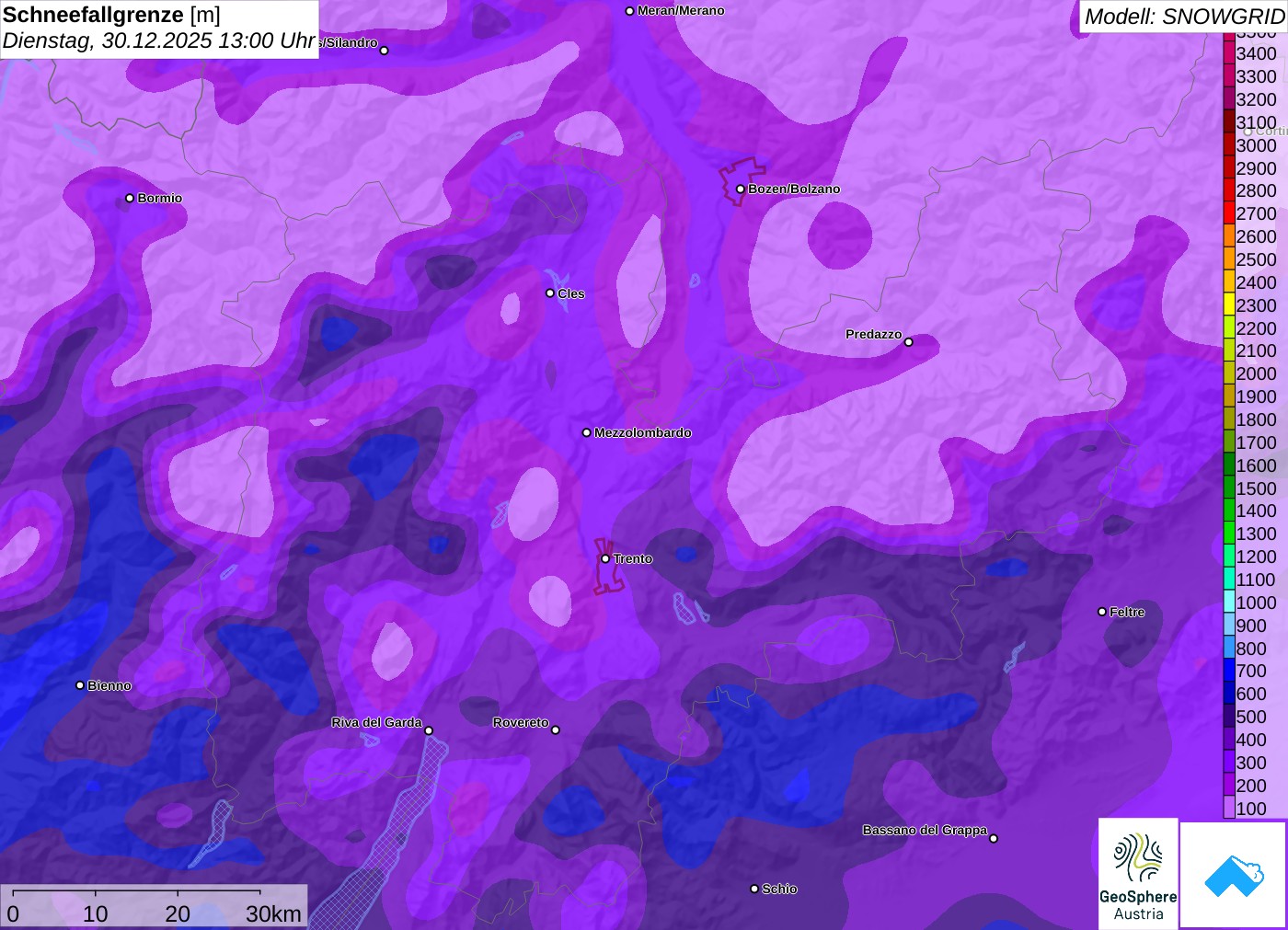Click the 1000 m legend color swatch
1288x930 pixels.
(x=1229, y=603)
